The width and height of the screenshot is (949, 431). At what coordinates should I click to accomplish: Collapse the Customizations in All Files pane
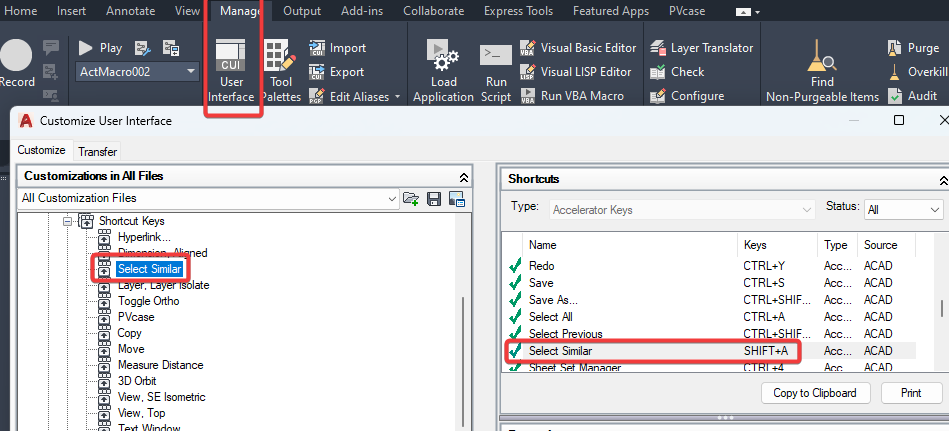tap(464, 178)
